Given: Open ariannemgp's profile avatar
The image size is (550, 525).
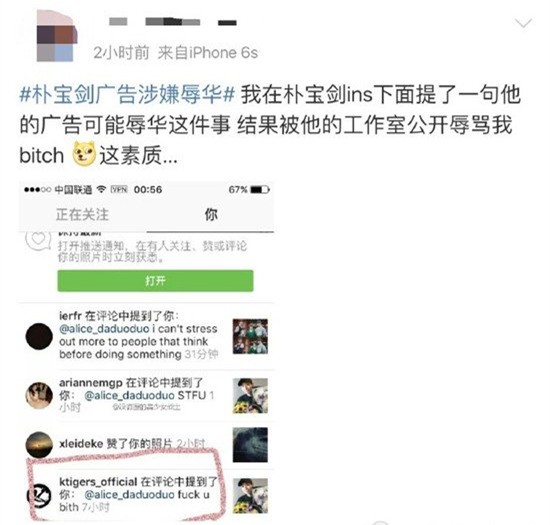Looking at the screenshot, I should tap(39, 395).
